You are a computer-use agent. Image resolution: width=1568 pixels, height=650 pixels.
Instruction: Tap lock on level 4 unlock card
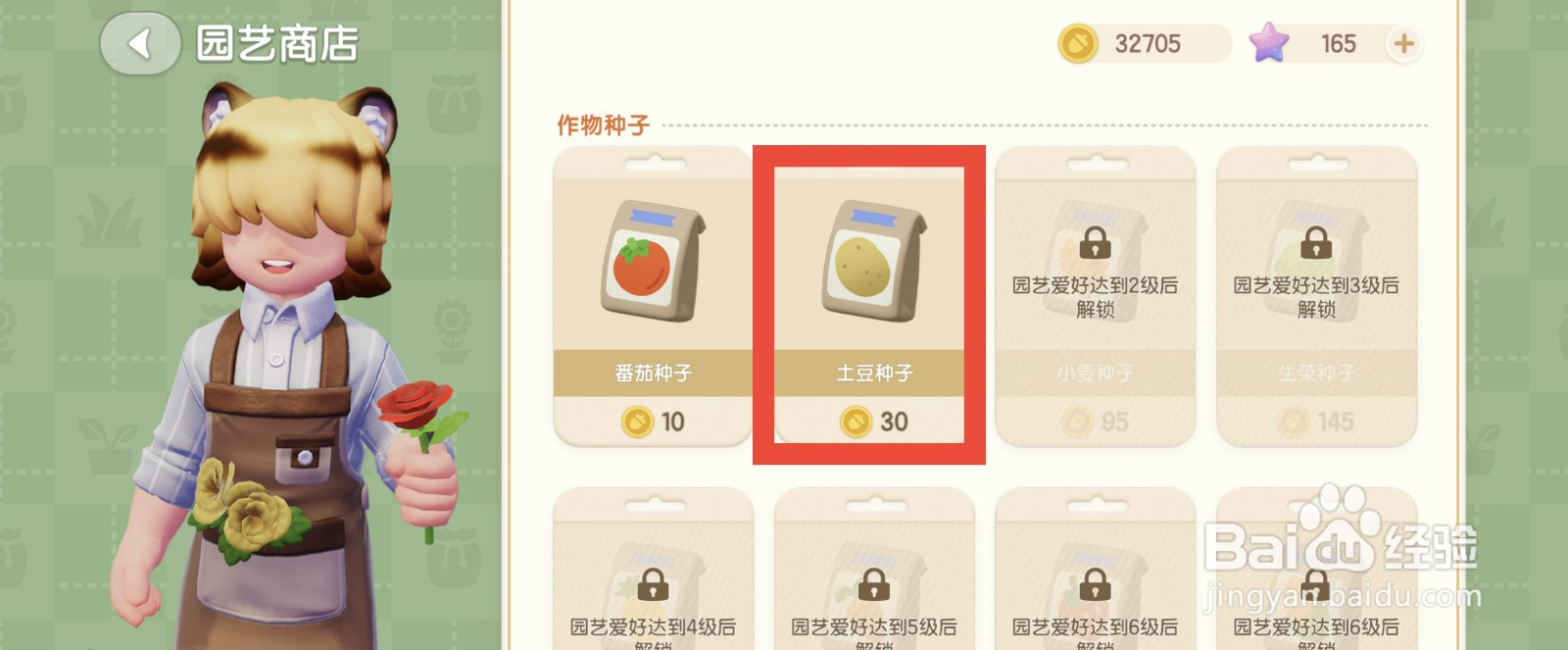click(653, 585)
